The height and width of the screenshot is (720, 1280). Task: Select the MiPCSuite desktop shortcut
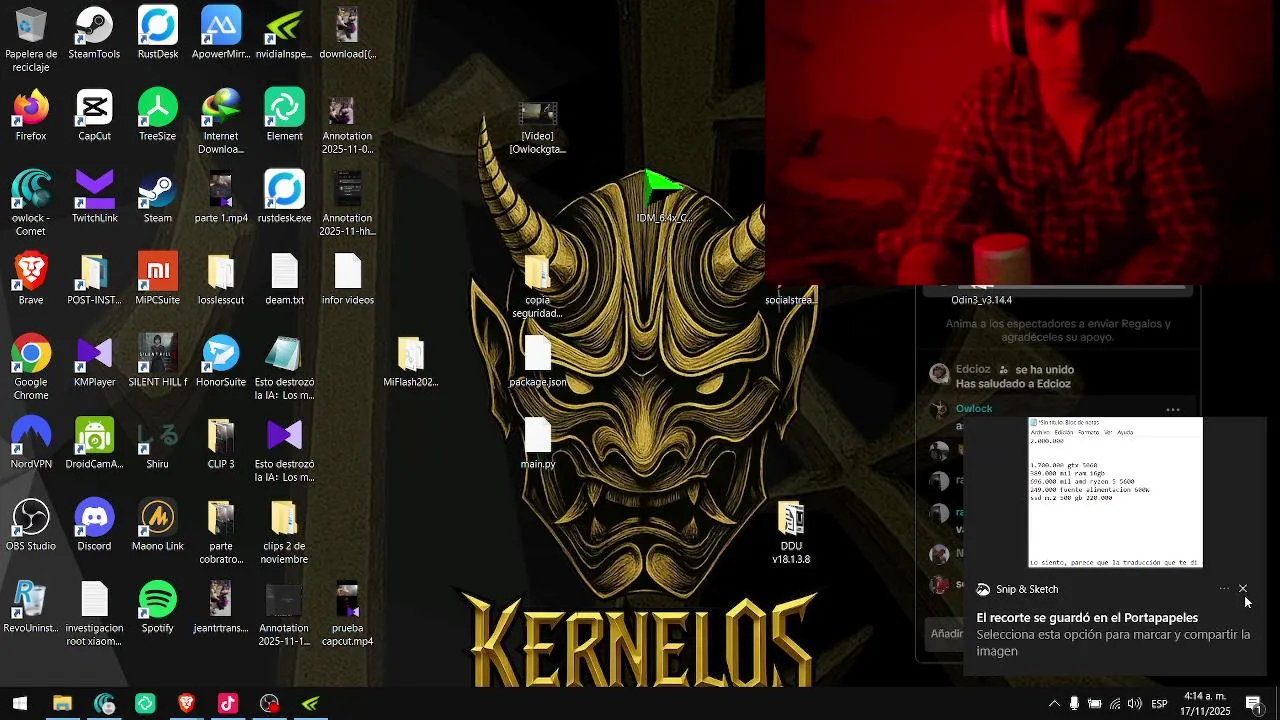[x=158, y=279]
